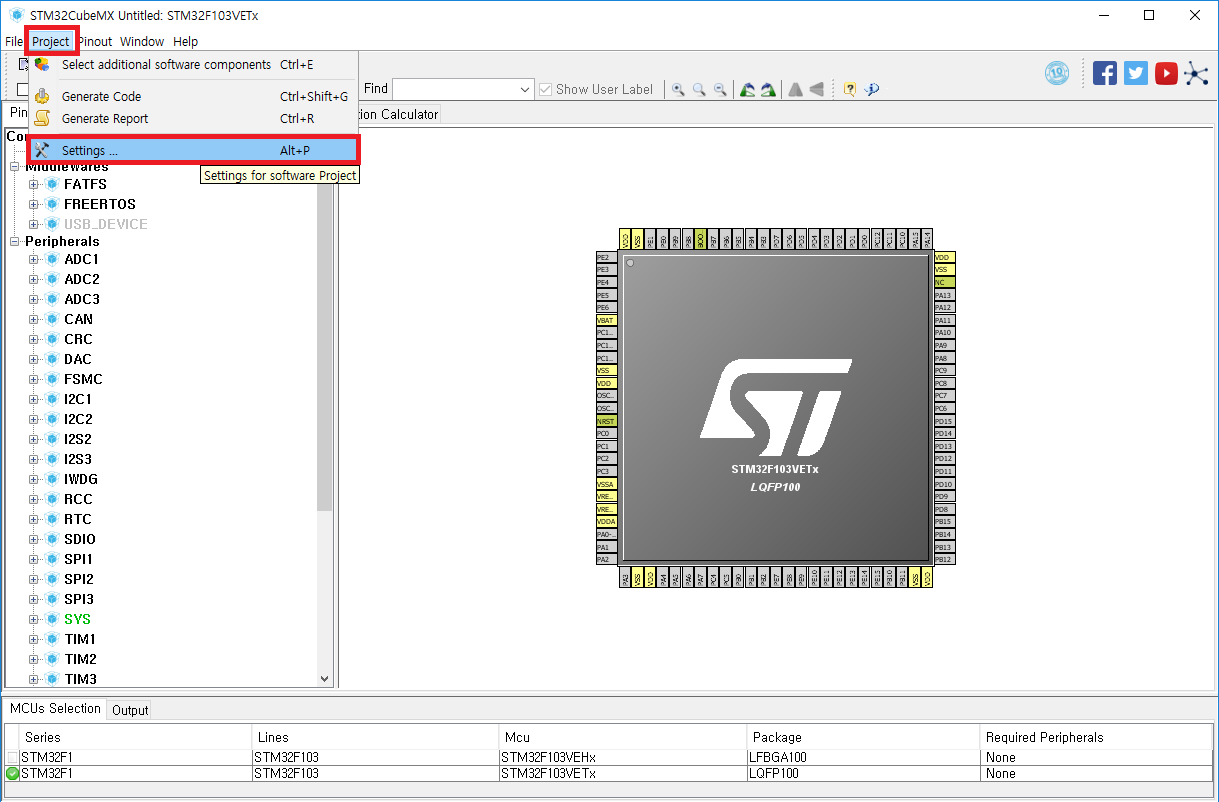Click the ST community network icon
This screenshot has height=802, width=1219.
[x=1196, y=73]
